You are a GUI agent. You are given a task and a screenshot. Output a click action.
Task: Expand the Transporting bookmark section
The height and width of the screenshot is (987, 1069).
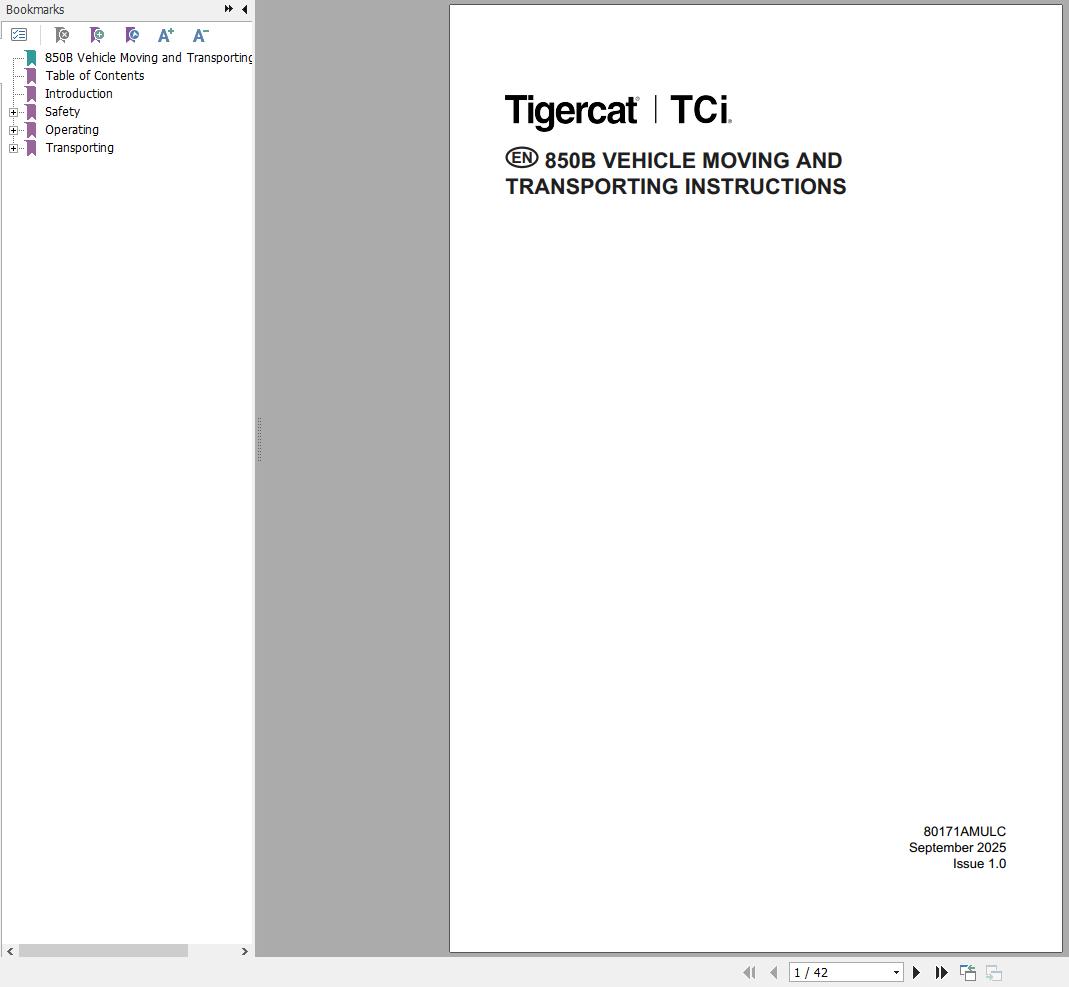[12, 147]
